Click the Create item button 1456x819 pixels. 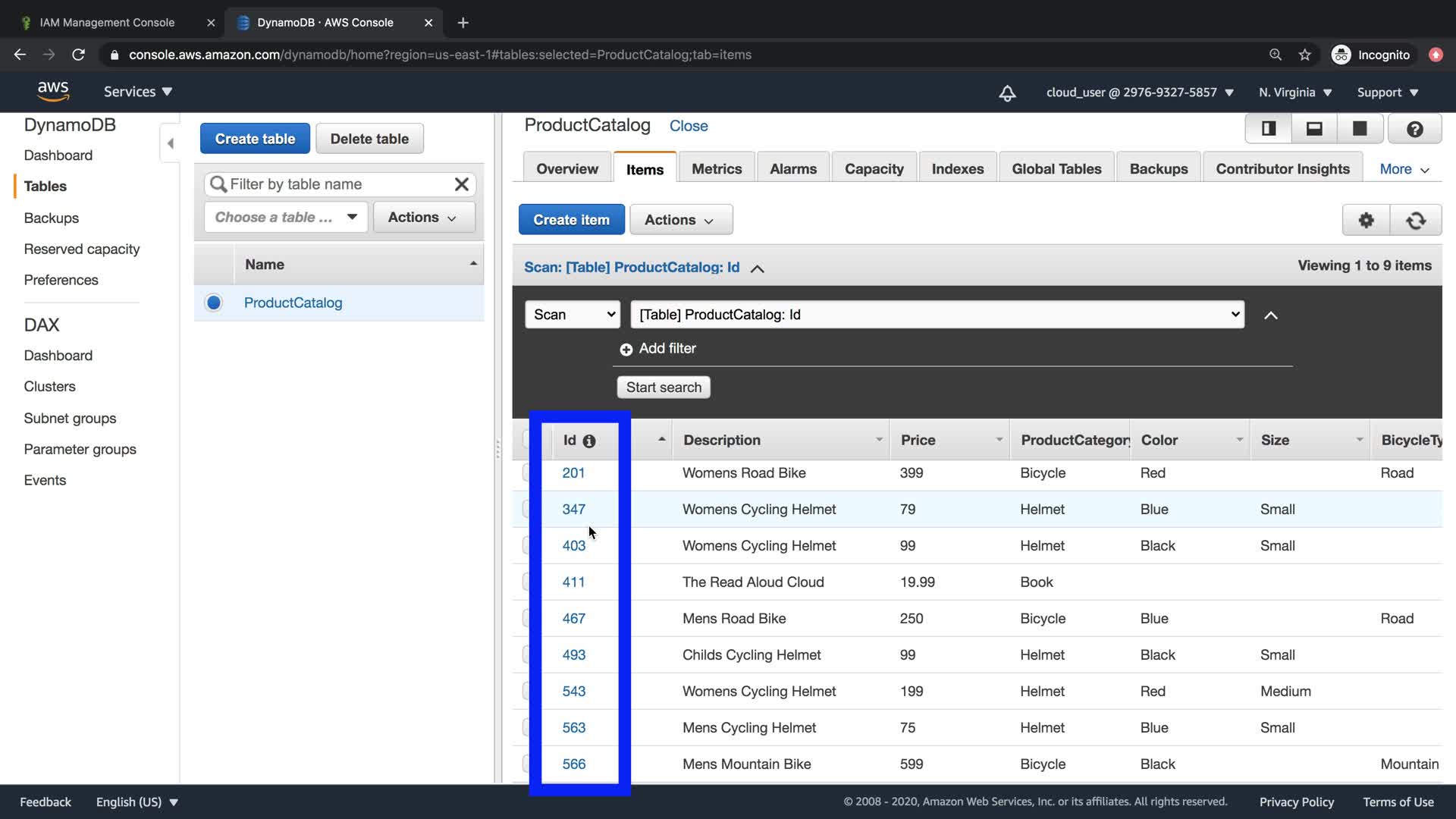(571, 220)
